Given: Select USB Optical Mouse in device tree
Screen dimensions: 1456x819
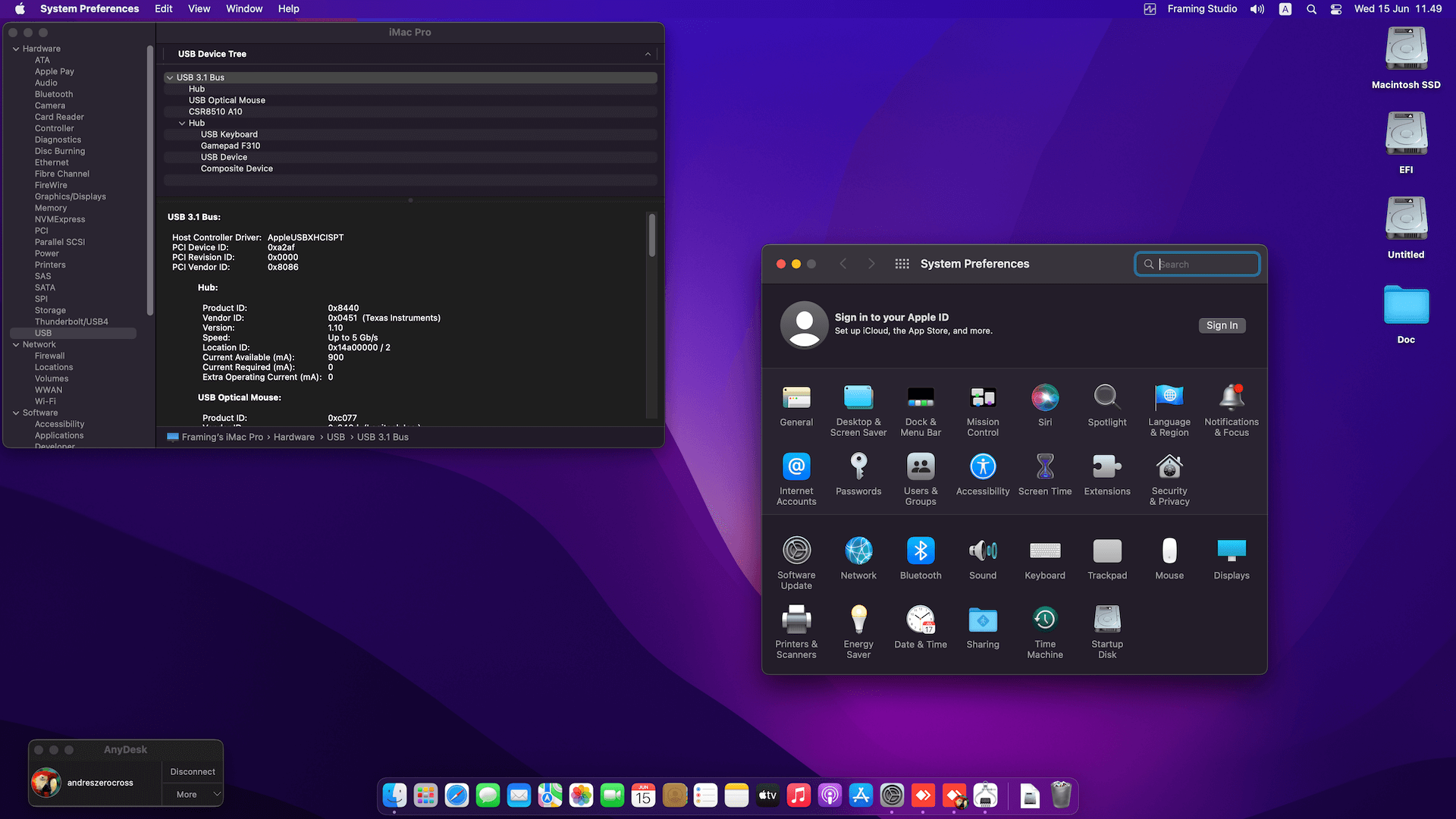Looking at the screenshot, I should tap(410, 100).
